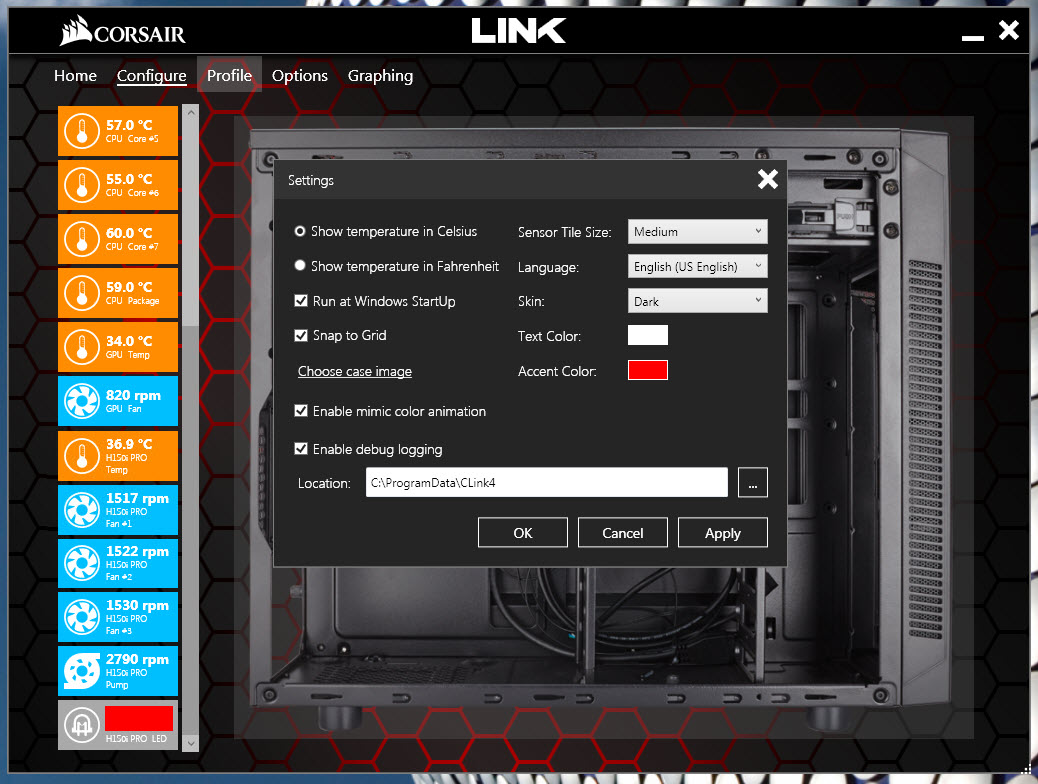Click the 57.0 °C reading
Screen dimensions: 1038x784
pos(129,124)
